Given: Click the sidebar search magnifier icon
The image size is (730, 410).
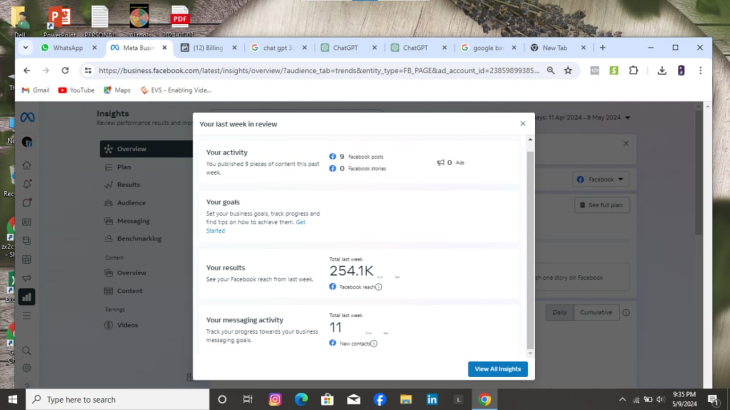Looking at the screenshot, I should [27, 350].
